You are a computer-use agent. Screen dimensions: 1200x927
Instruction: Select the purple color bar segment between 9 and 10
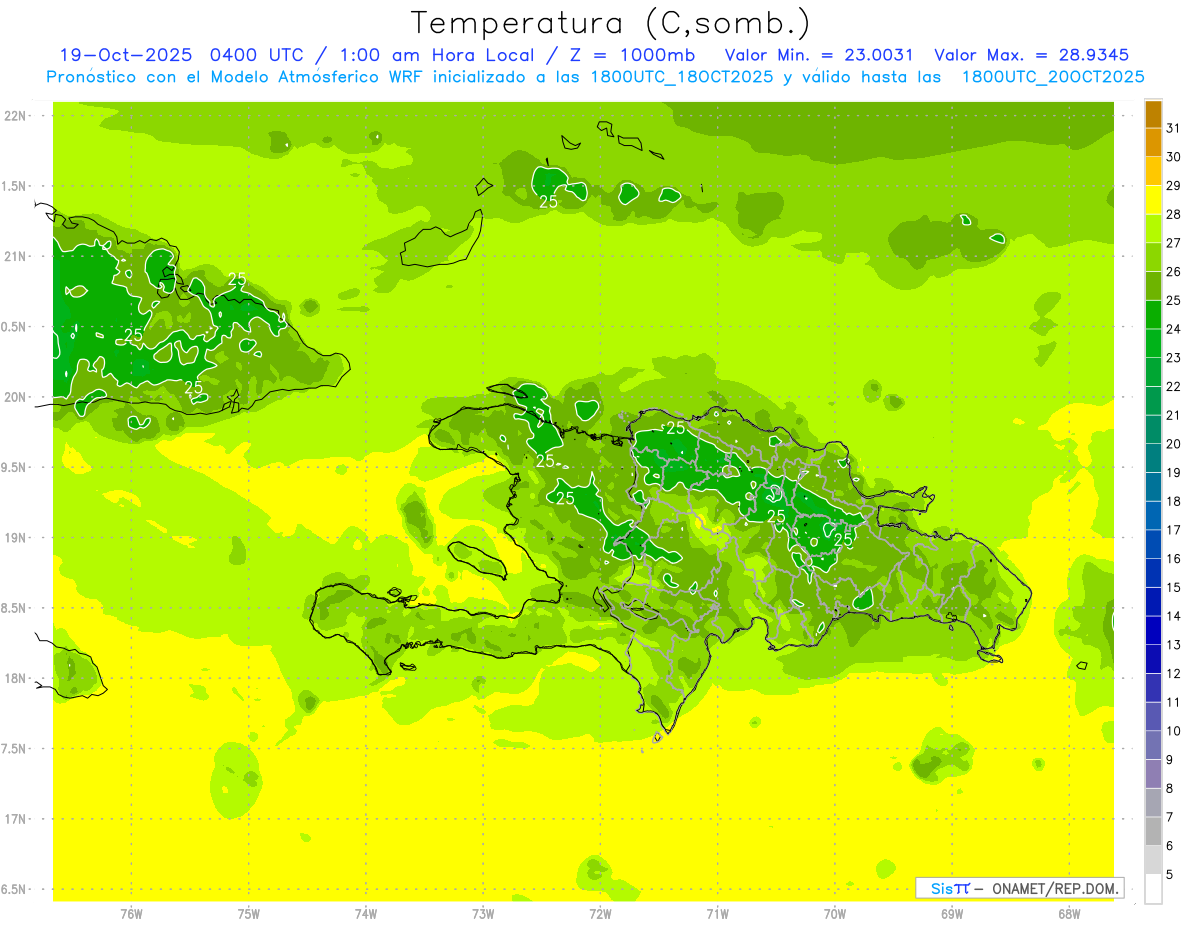coord(1153,745)
